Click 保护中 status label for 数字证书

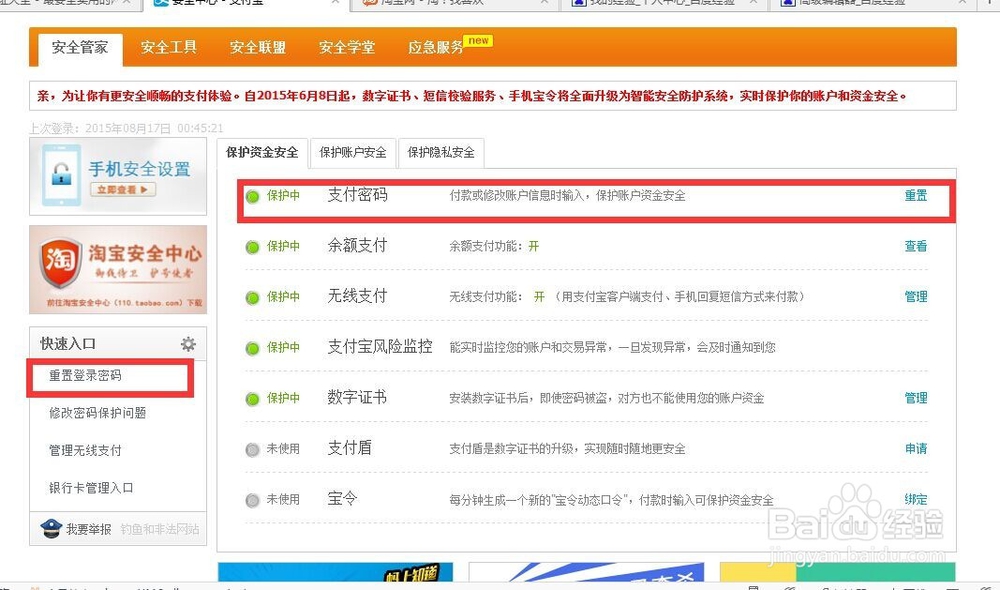tap(283, 398)
